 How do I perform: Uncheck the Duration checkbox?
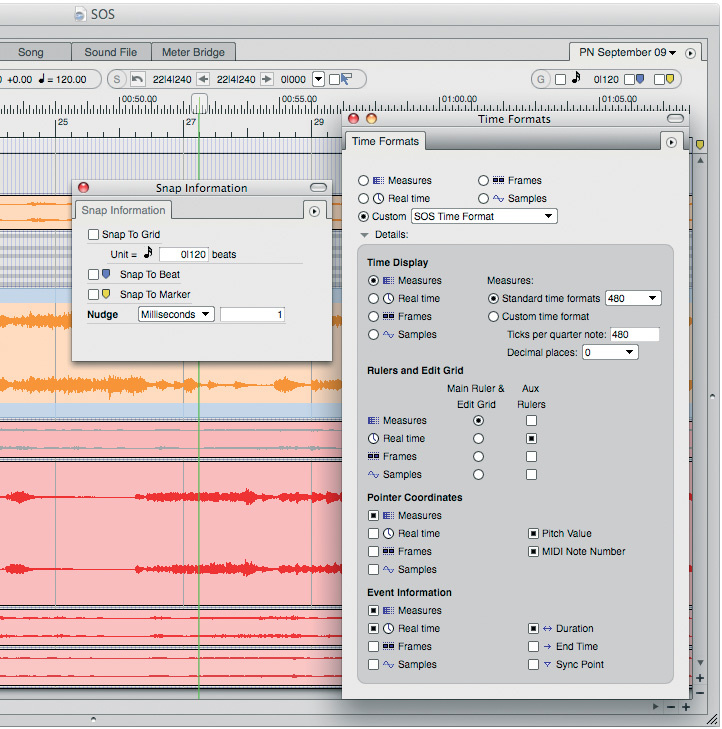533,629
